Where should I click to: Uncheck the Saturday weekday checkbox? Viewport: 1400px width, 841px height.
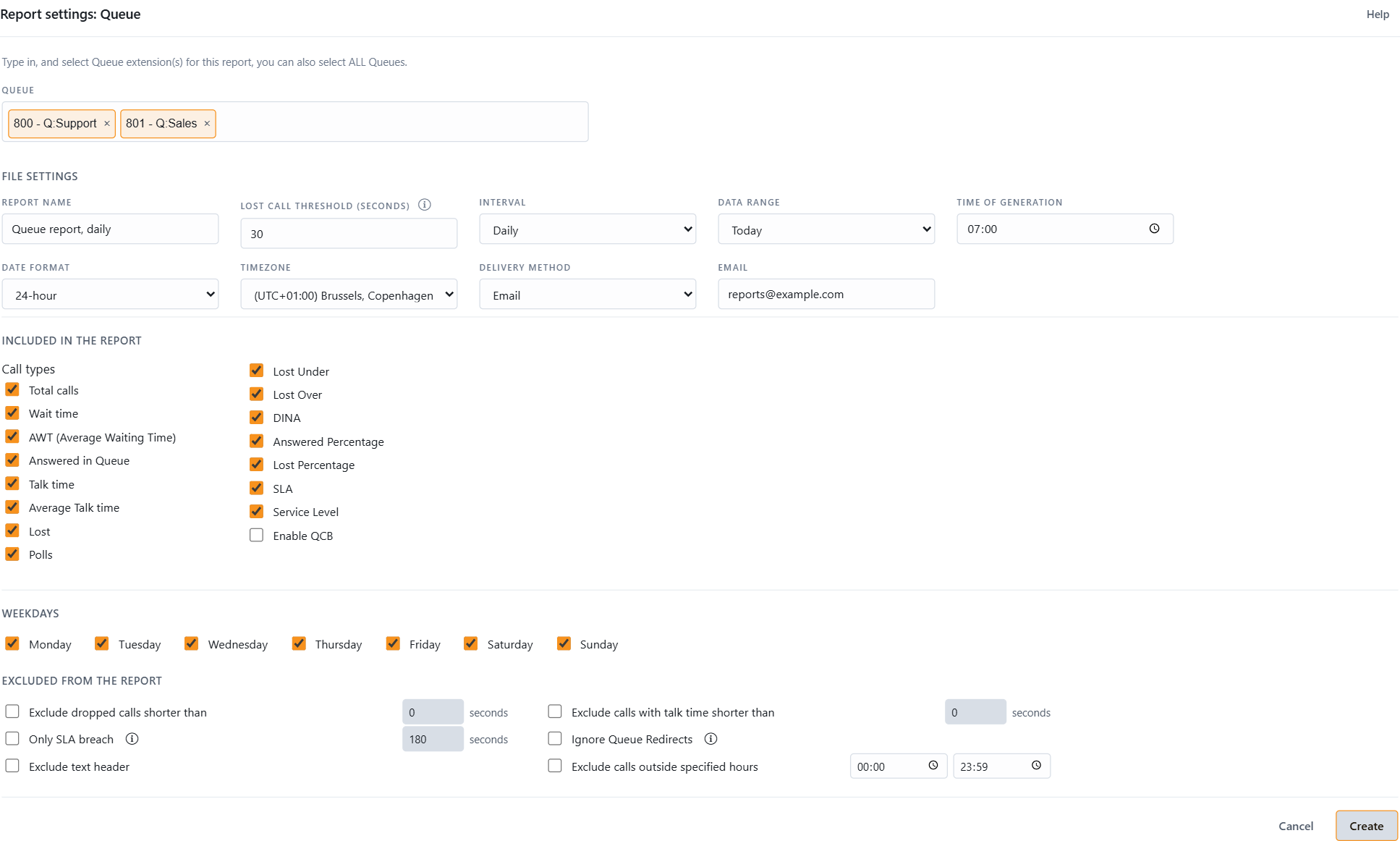coord(470,643)
